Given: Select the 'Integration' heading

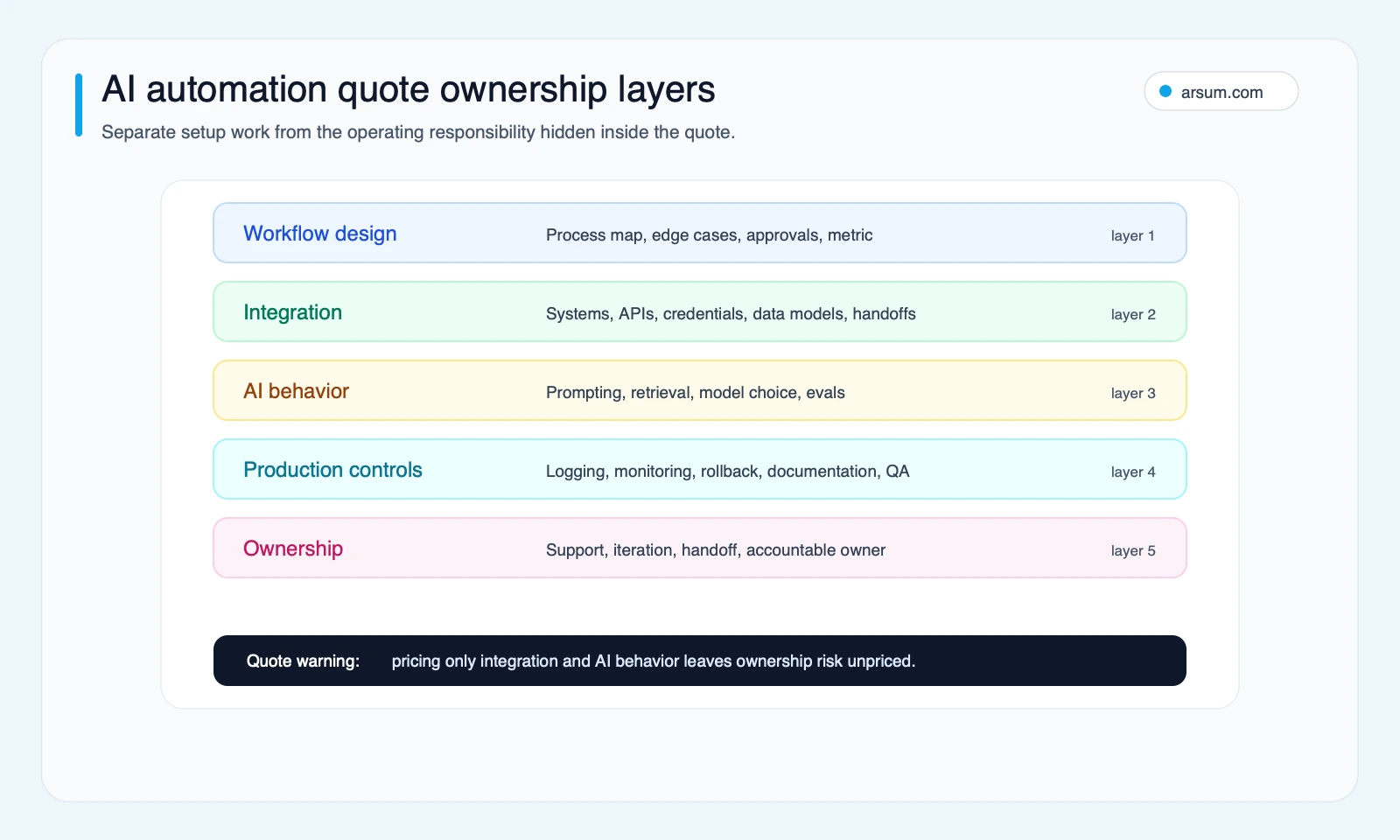Looking at the screenshot, I should click(x=293, y=312).
